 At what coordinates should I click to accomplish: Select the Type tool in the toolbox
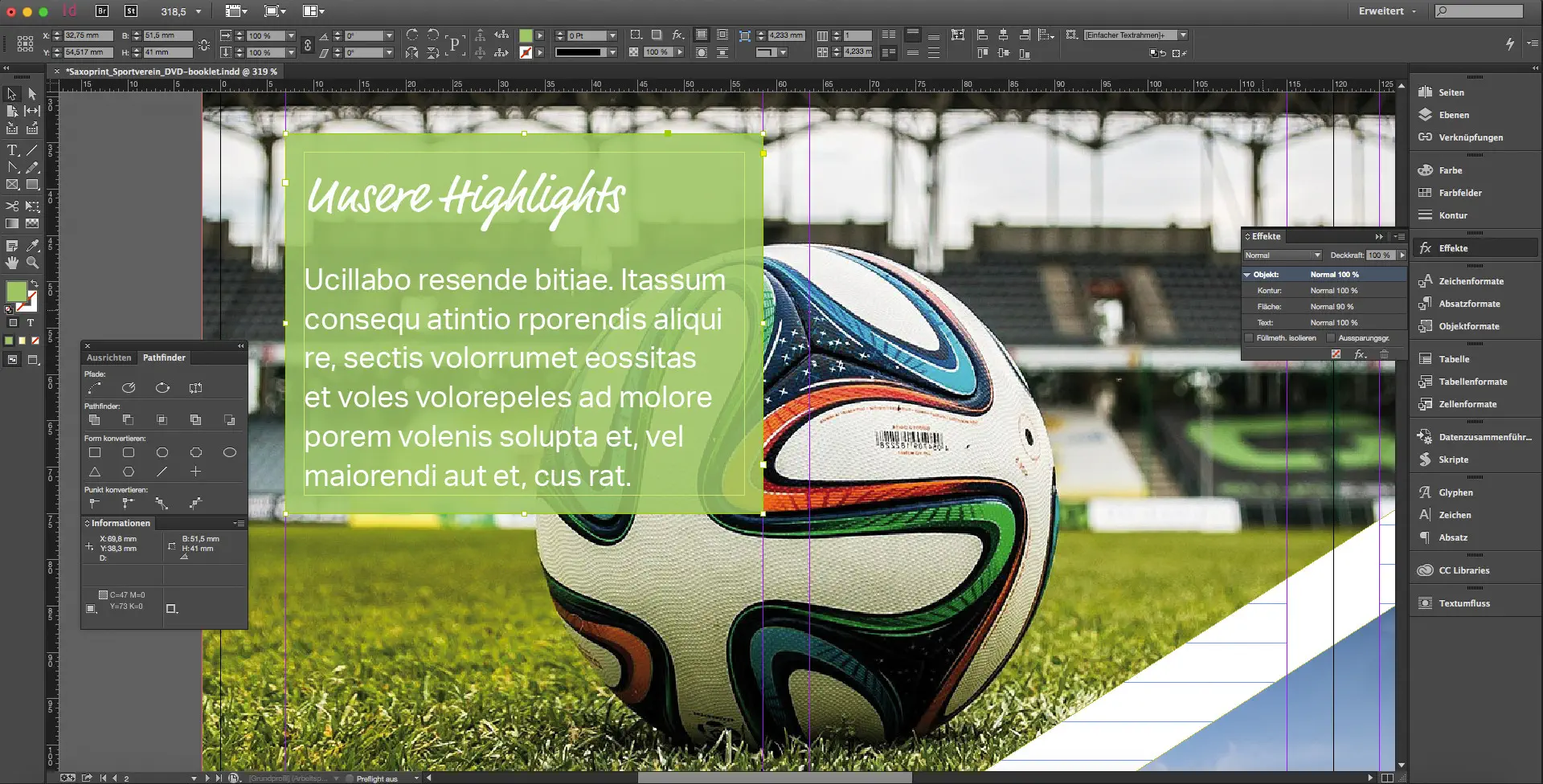pos(12,150)
